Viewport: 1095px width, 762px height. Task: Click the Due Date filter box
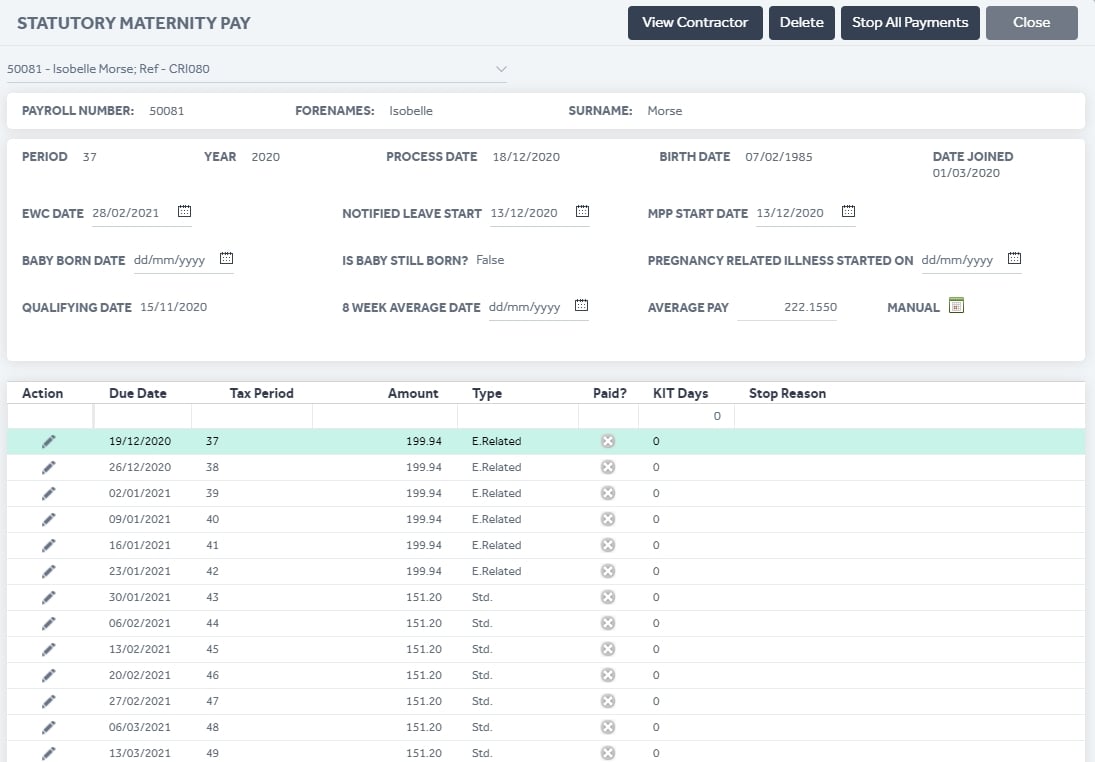tap(142, 416)
